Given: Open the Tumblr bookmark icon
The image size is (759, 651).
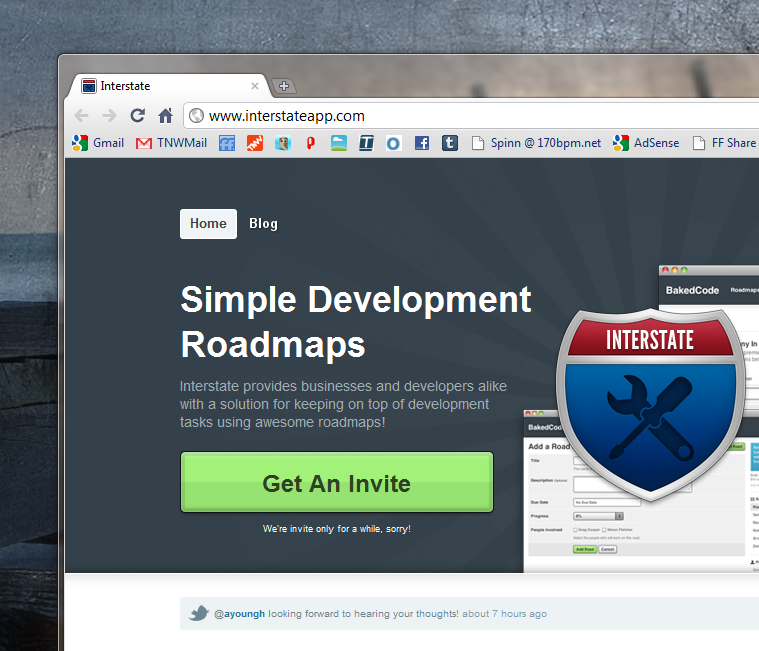Looking at the screenshot, I should pyautogui.click(x=450, y=143).
